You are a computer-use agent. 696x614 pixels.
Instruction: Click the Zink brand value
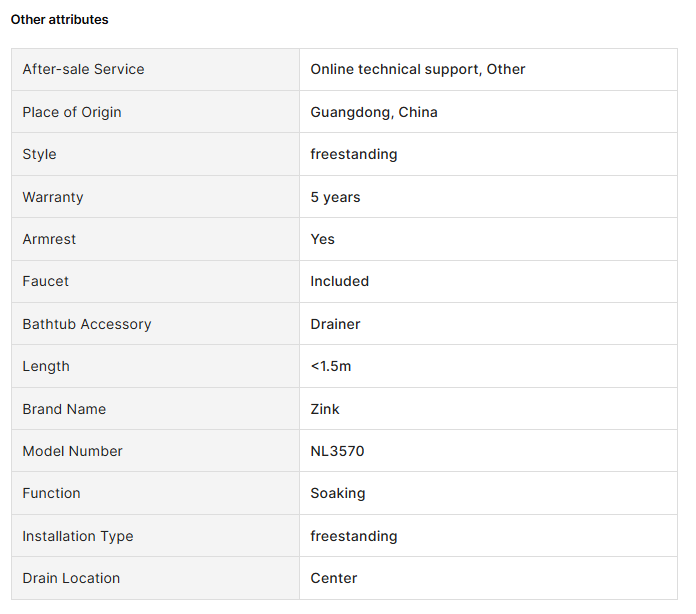coord(325,409)
